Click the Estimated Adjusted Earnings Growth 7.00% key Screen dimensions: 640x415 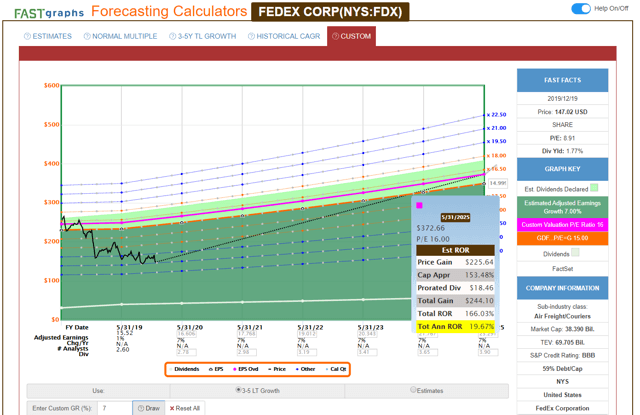click(x=562, y=207)
